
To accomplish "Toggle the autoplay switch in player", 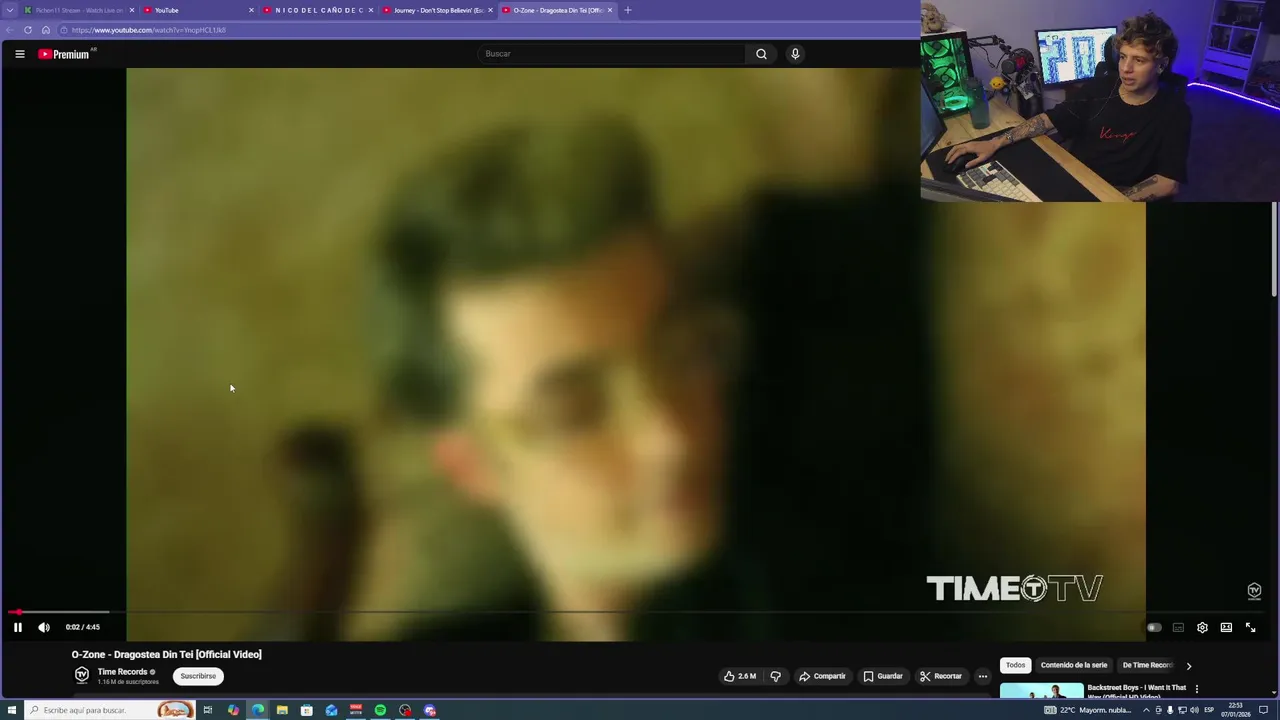I will (x=1154, y=627).
